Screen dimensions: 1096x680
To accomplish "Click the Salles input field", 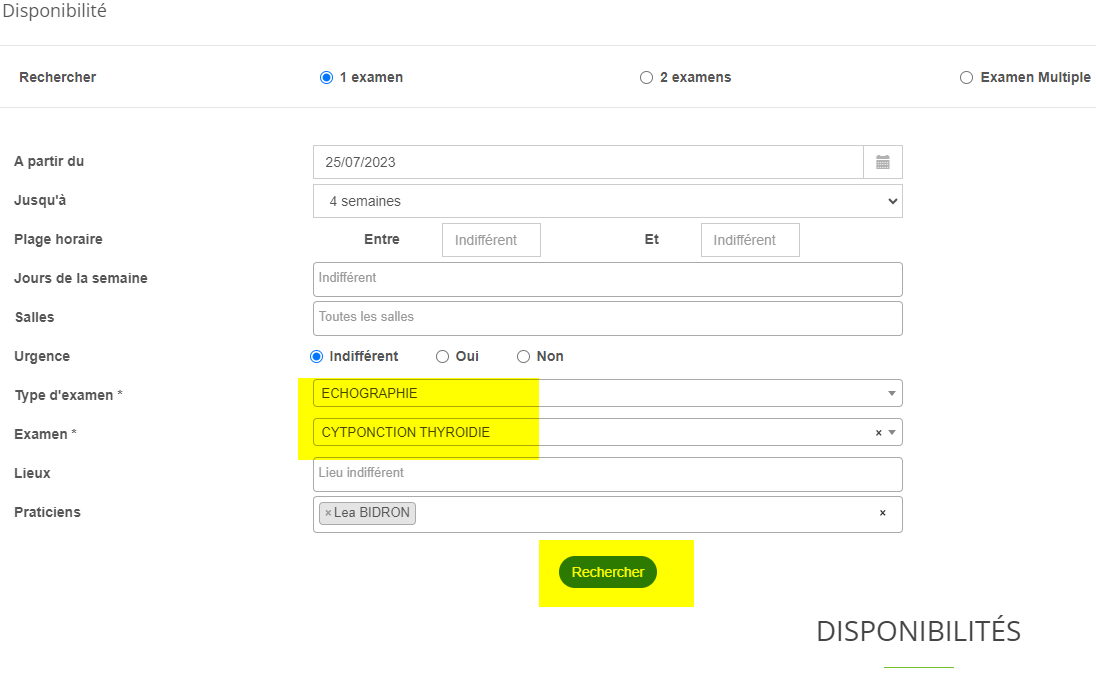I will point(607,318).
